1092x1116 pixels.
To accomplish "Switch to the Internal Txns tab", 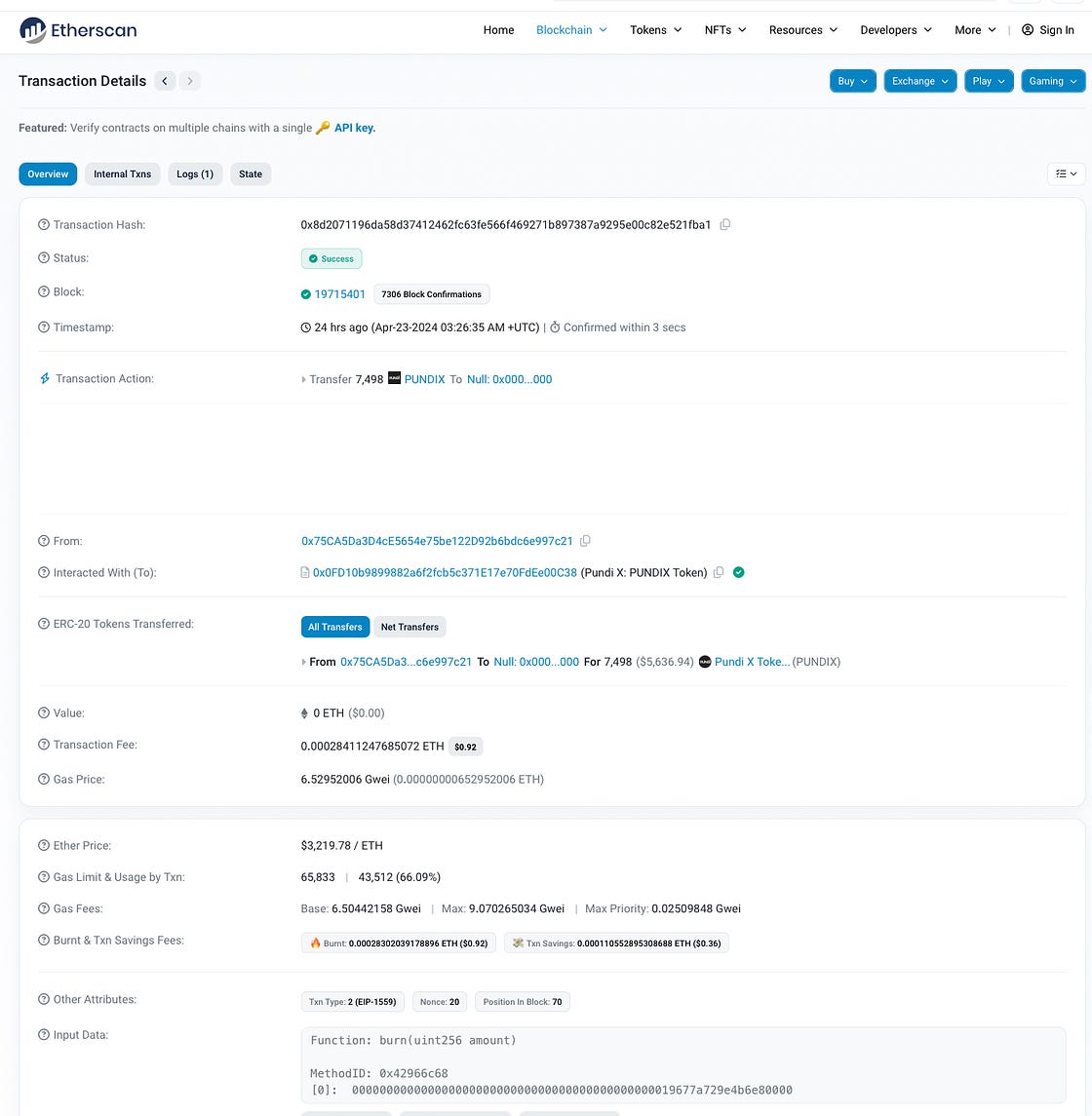I will [x=122, y=174].
